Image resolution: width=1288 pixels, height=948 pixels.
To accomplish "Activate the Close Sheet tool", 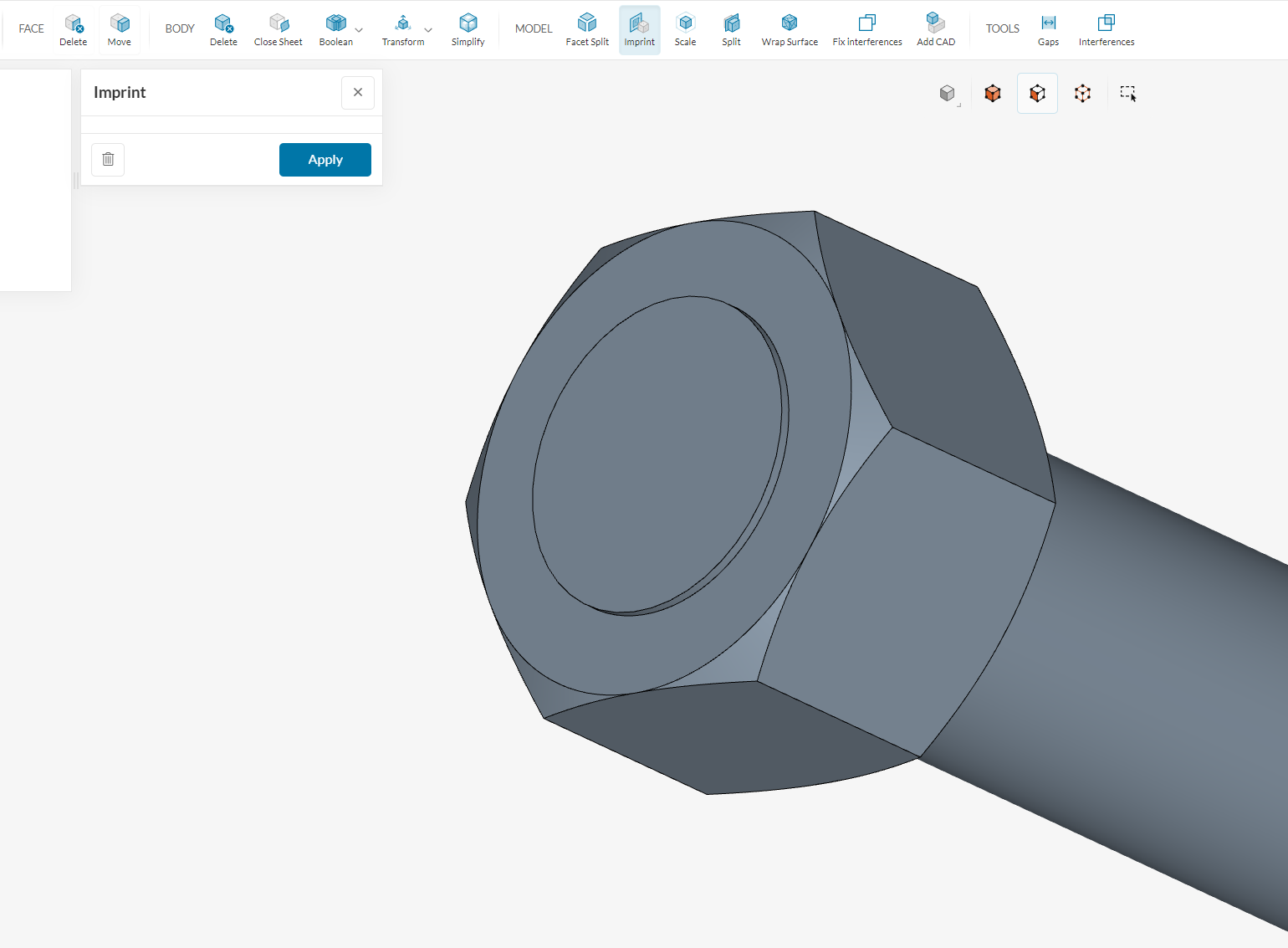I will [x=278, y=29].
